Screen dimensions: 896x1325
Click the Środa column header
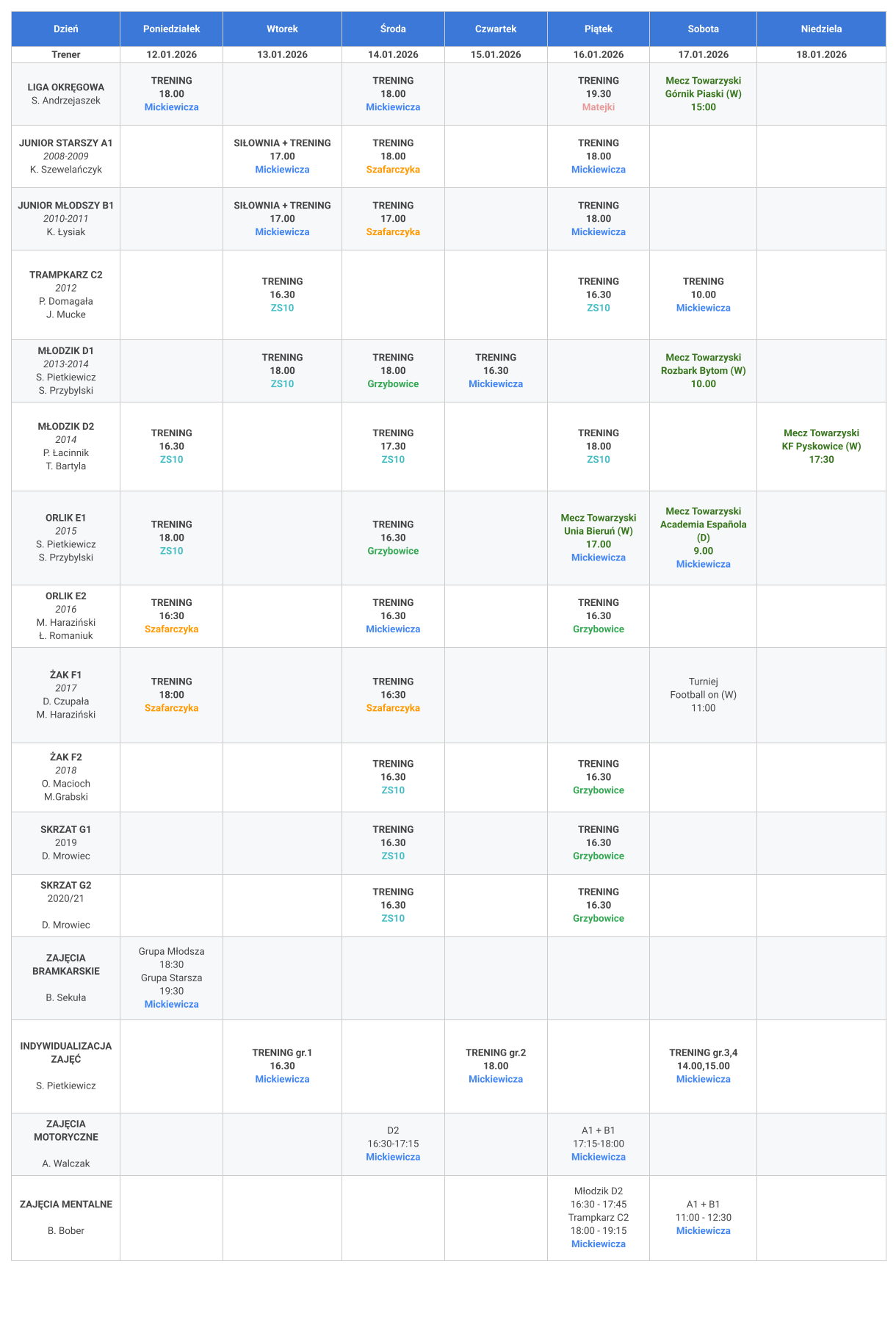(393, 29)
